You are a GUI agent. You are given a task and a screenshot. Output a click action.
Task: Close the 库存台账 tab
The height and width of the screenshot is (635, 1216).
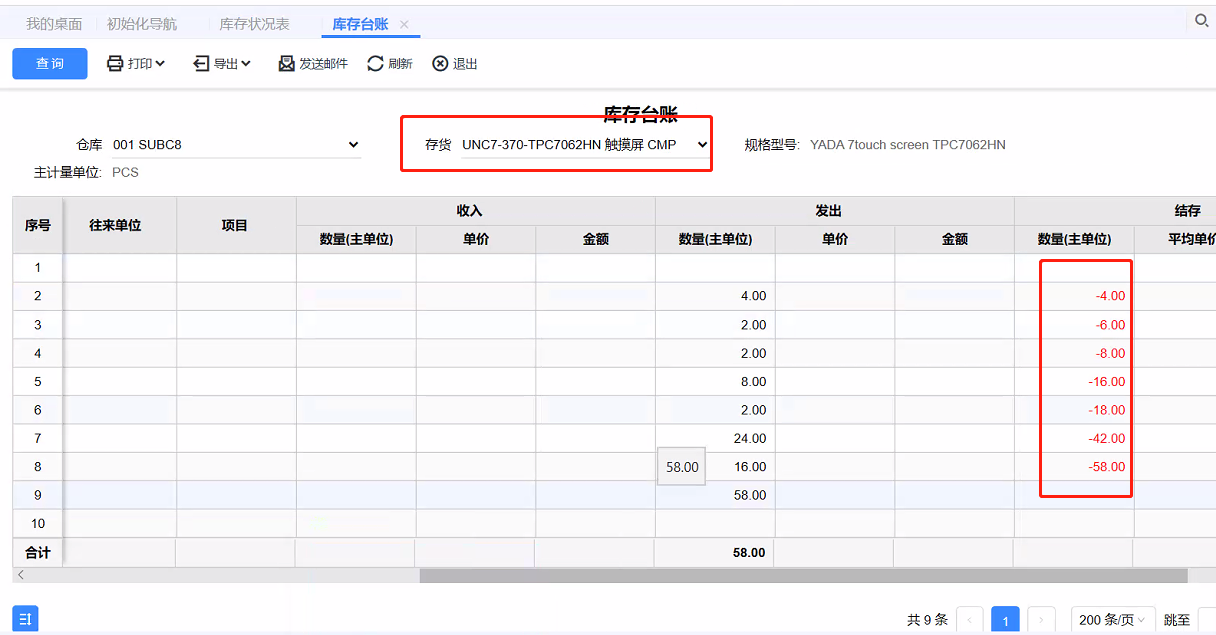click(x=404, y=24)
